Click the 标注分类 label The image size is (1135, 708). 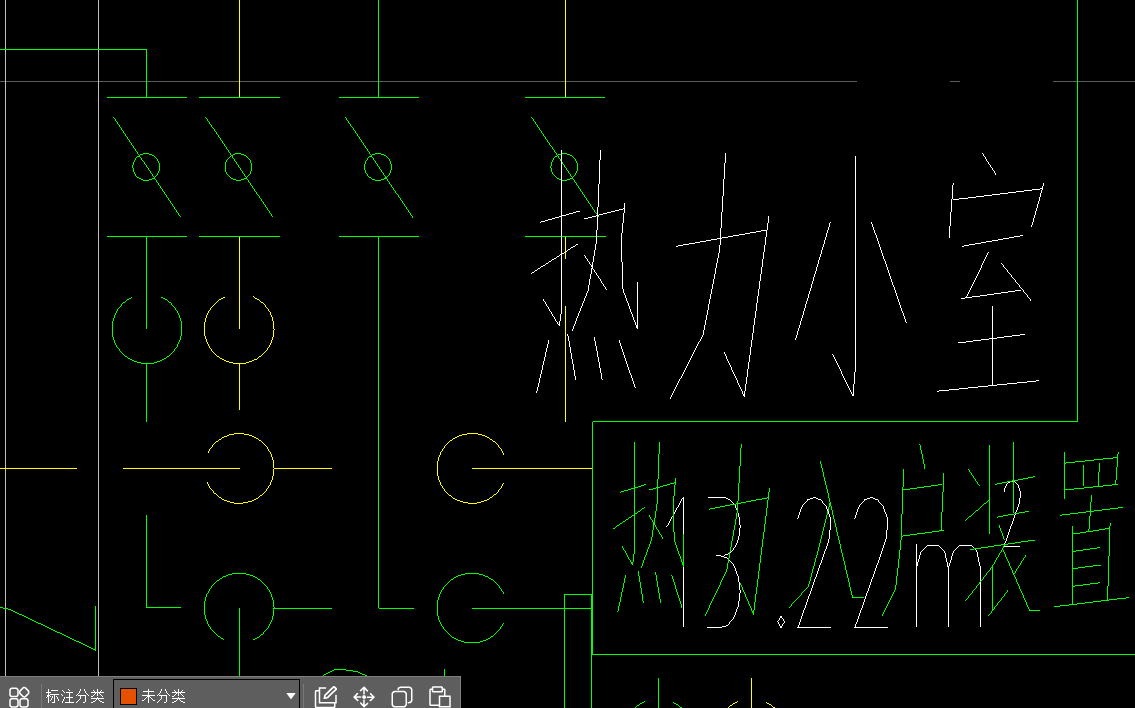coord(75,696)
